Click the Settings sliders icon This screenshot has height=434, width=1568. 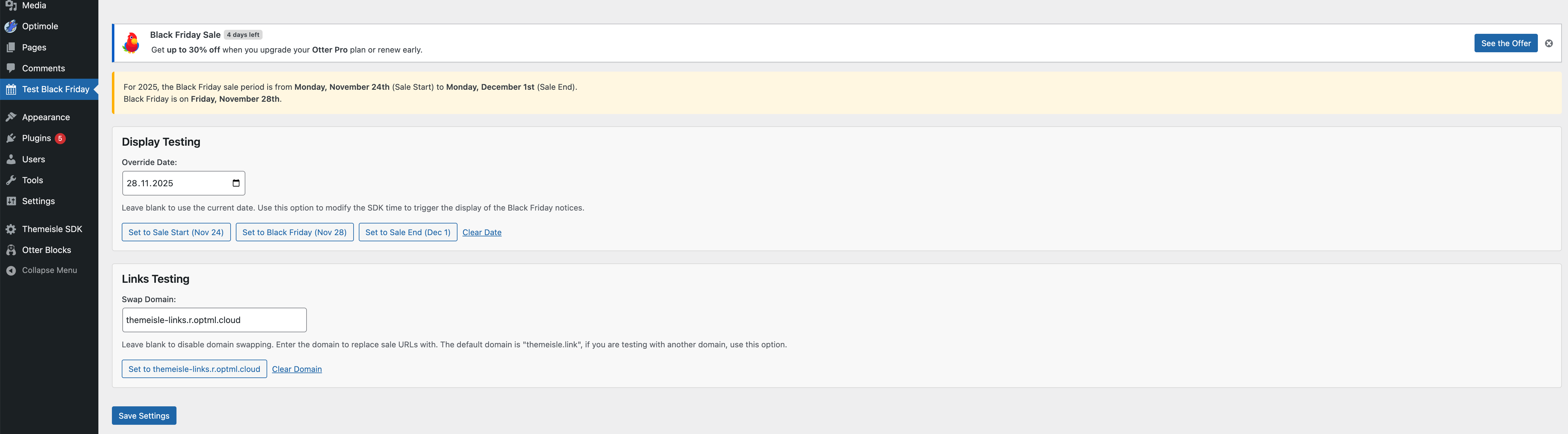[x=11, y=201]
